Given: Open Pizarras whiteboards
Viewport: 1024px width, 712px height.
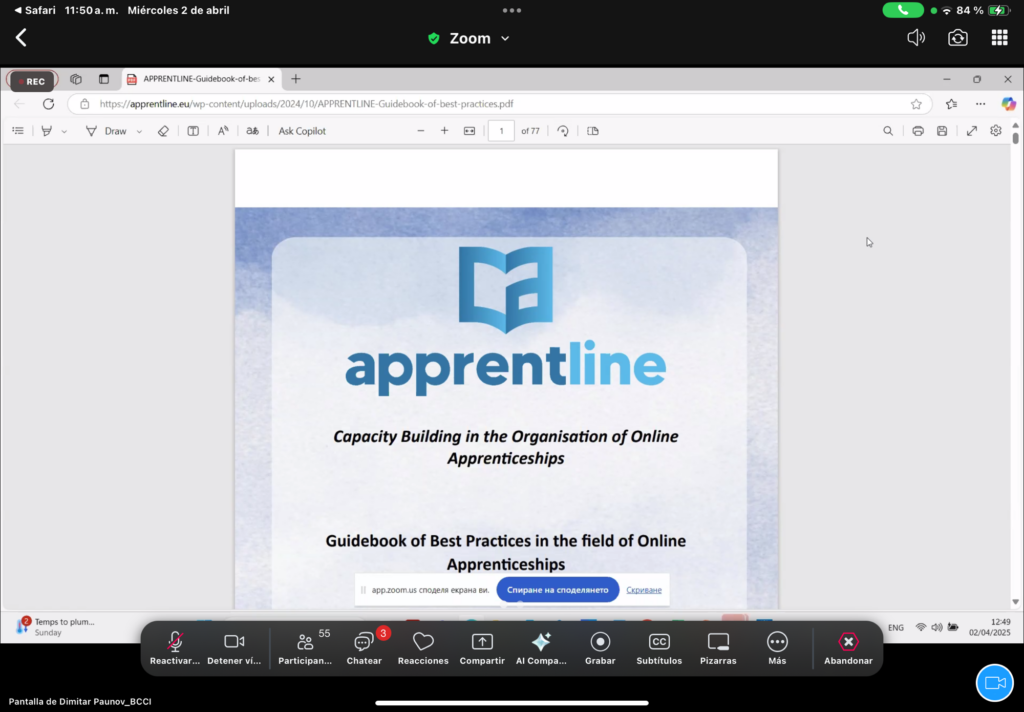Looking at the screenshot, I should click(x=718, y=647).
